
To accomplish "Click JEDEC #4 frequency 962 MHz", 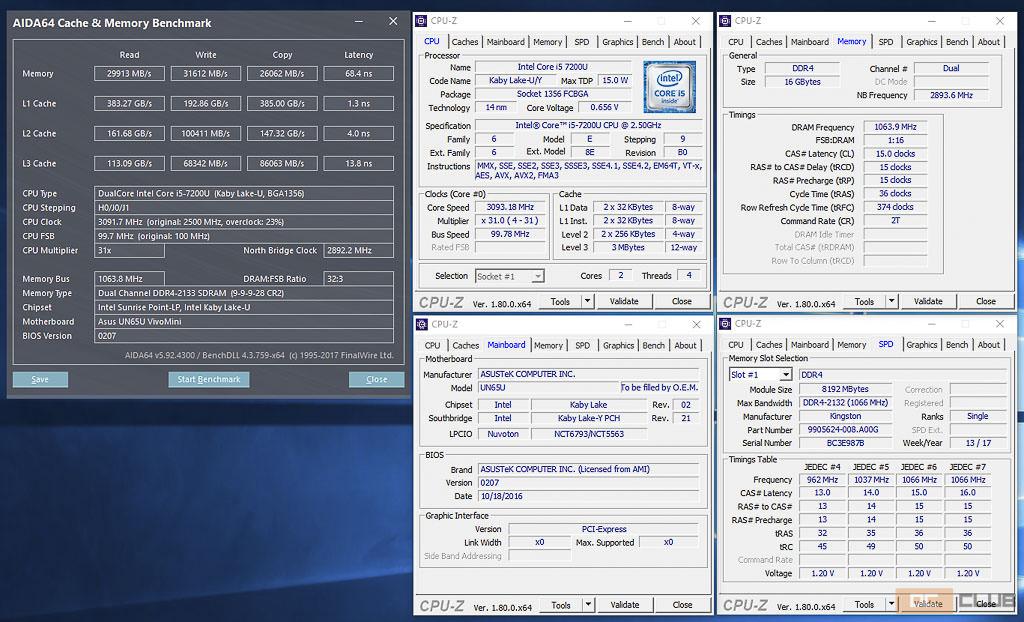I will (x=822, y=480).
